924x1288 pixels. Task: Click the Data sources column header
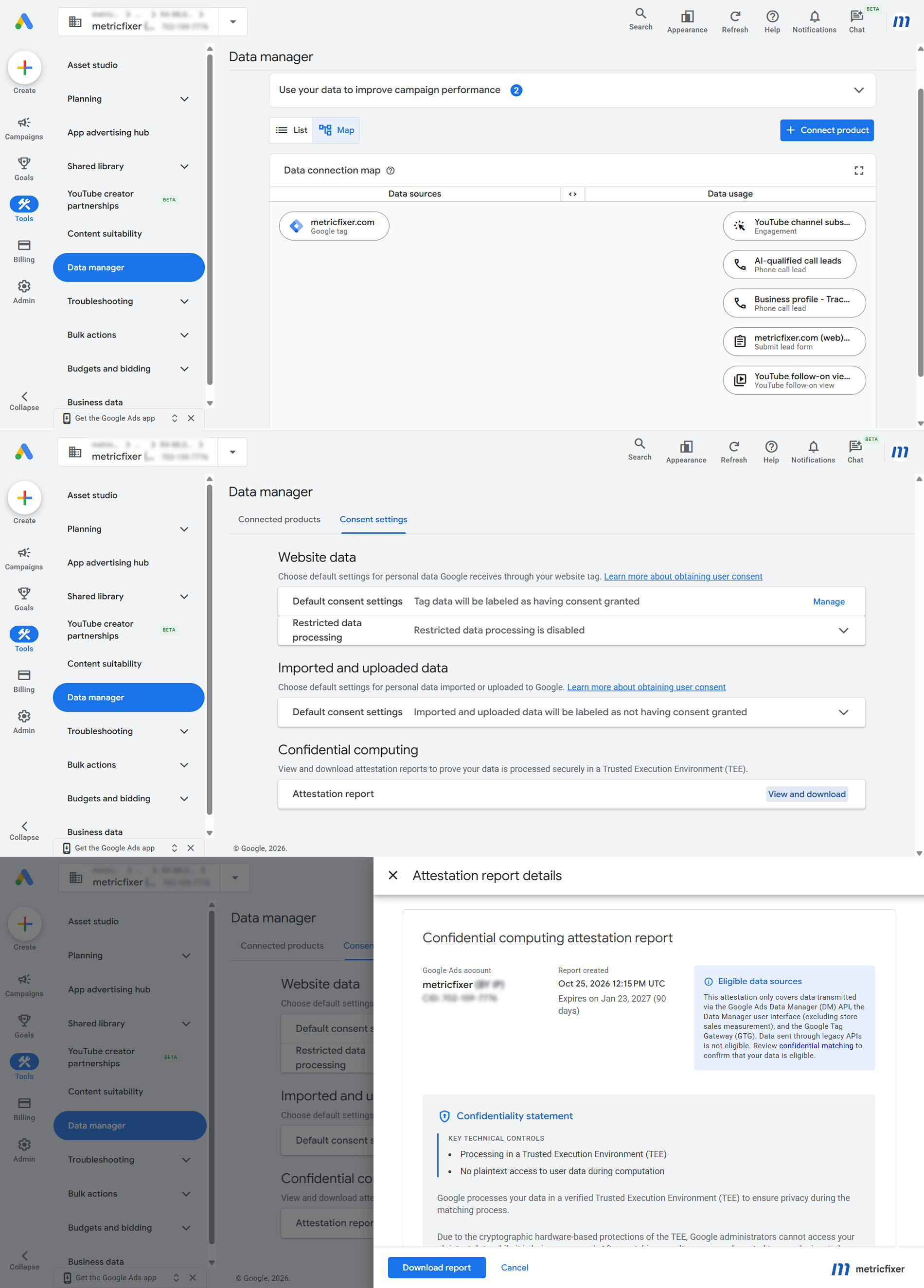click(414, 194)
